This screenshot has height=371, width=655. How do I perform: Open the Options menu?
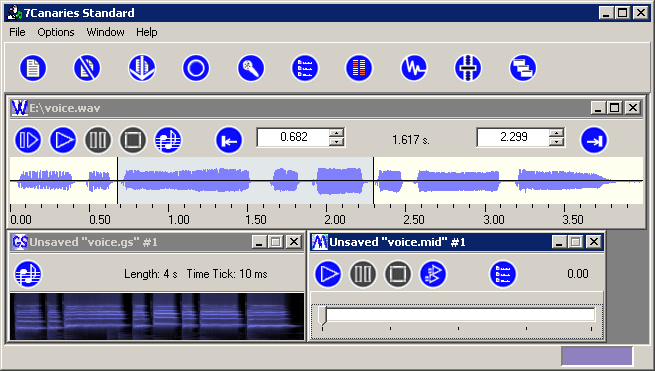56,32
